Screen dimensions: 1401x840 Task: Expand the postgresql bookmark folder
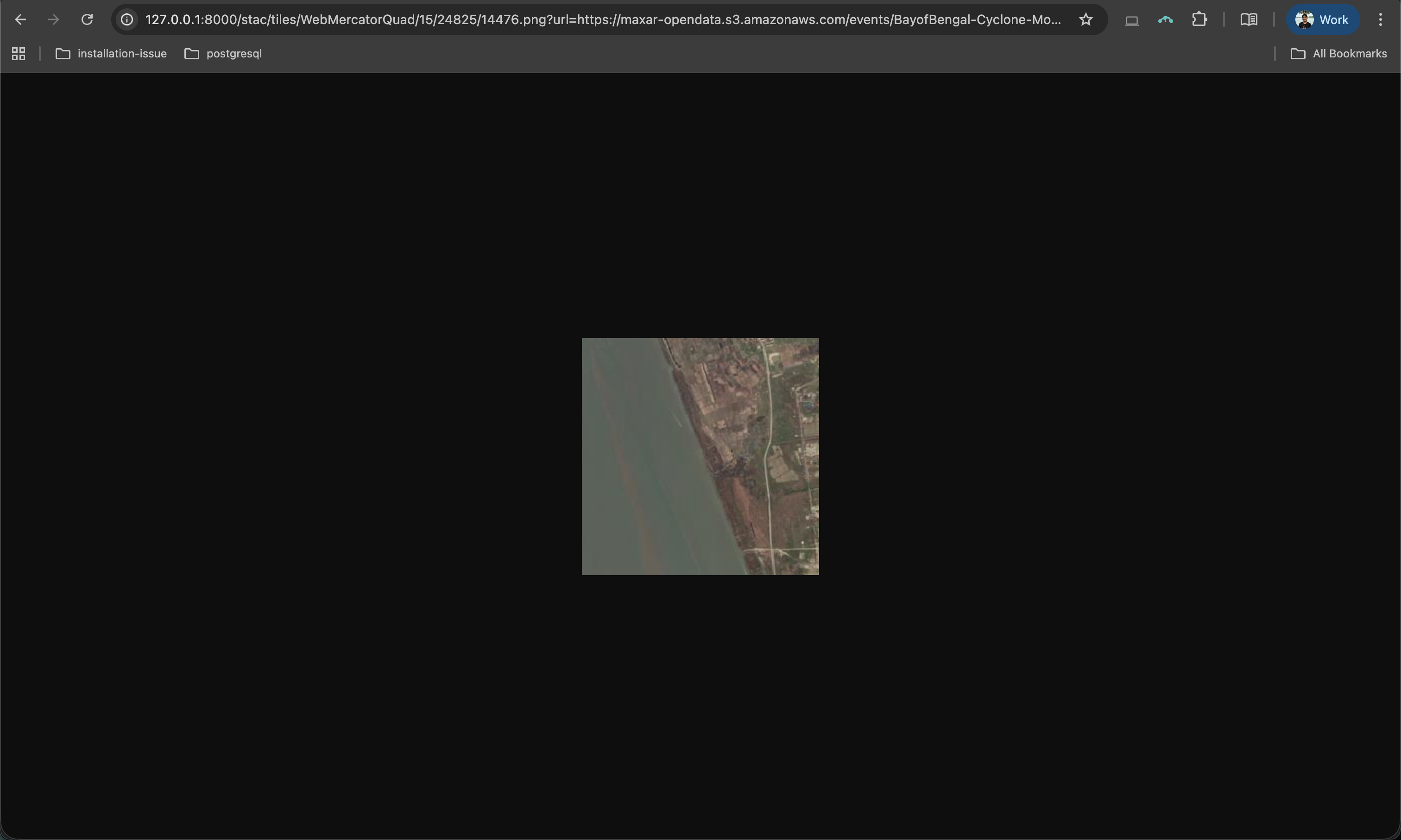click(223, 54)
